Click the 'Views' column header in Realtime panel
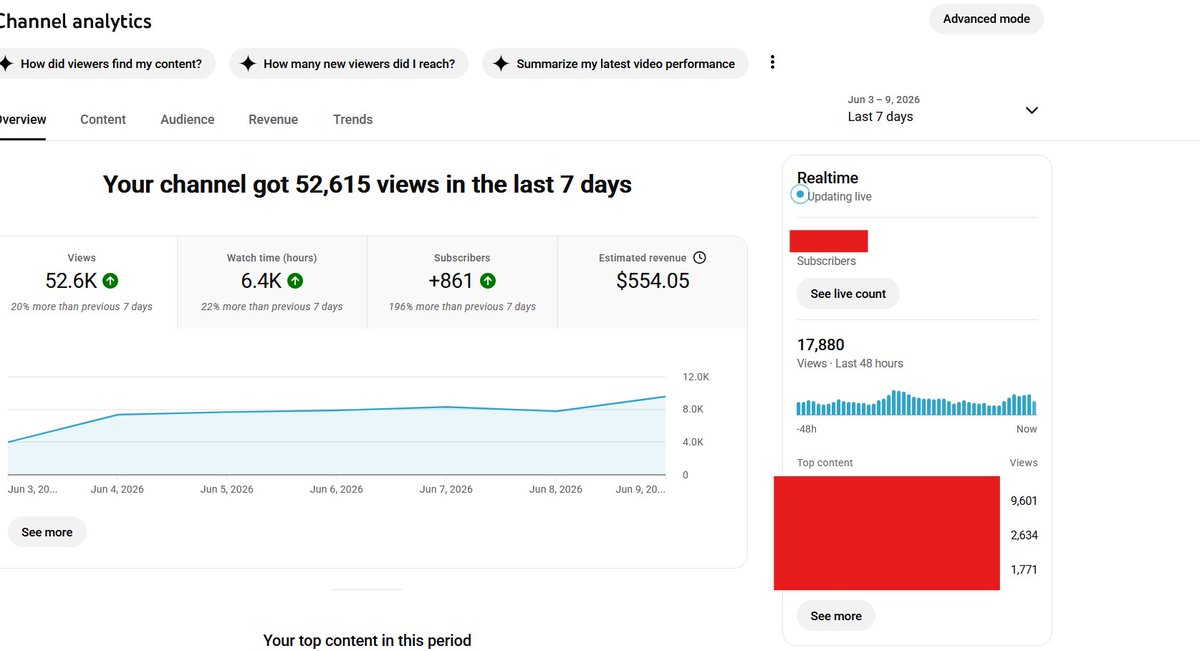Image resolution: width=1200 pixels, height=651 pixels. (1024, 463)
